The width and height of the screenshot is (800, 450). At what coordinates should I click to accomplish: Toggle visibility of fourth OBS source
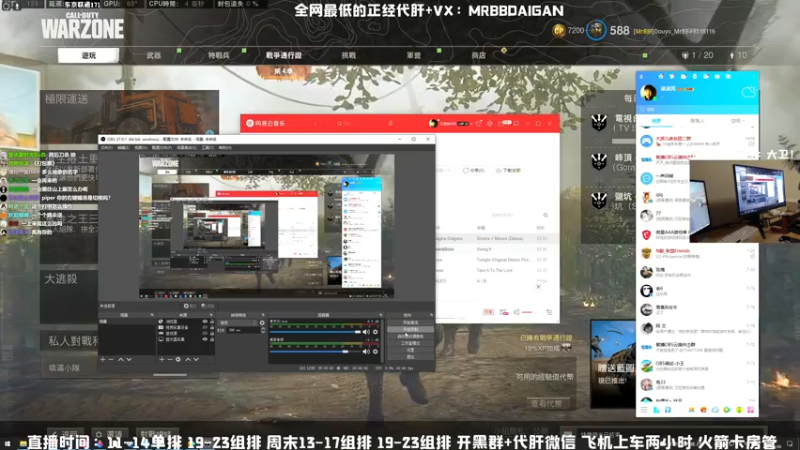tap(205, 339)
